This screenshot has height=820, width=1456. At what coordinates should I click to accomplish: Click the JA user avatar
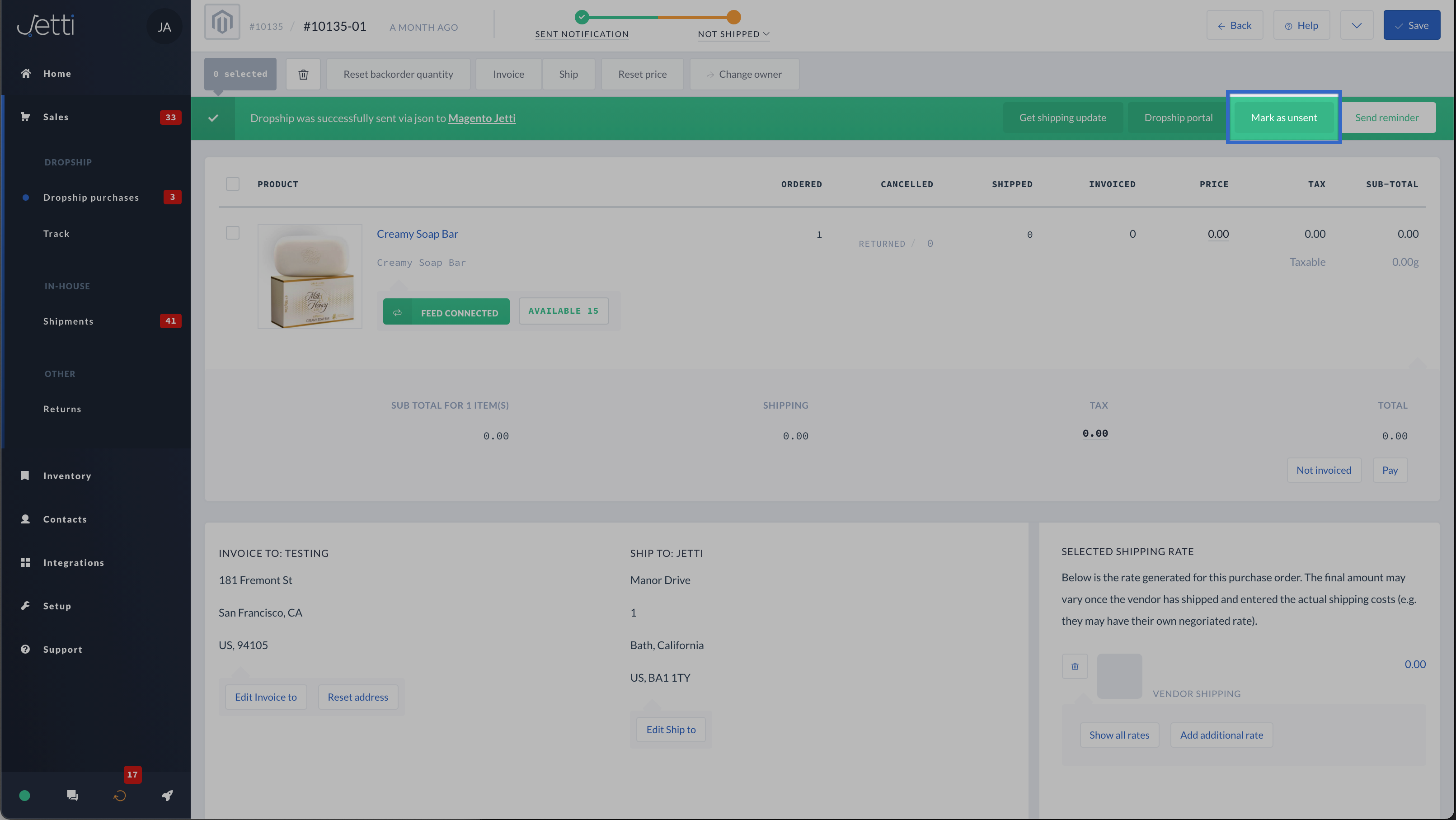click(164, 27)
